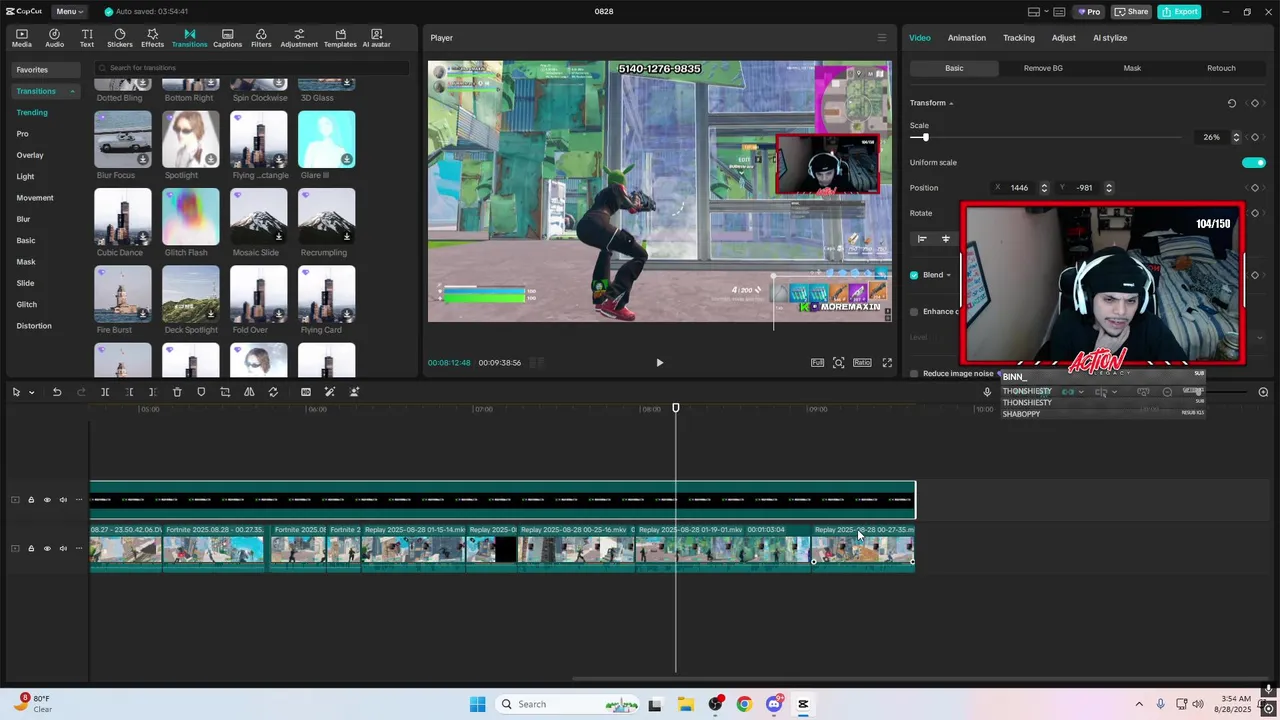1280x720 pixels.
Task: Open the Menu dropdown in the title bar
Action: click(69, 12)
